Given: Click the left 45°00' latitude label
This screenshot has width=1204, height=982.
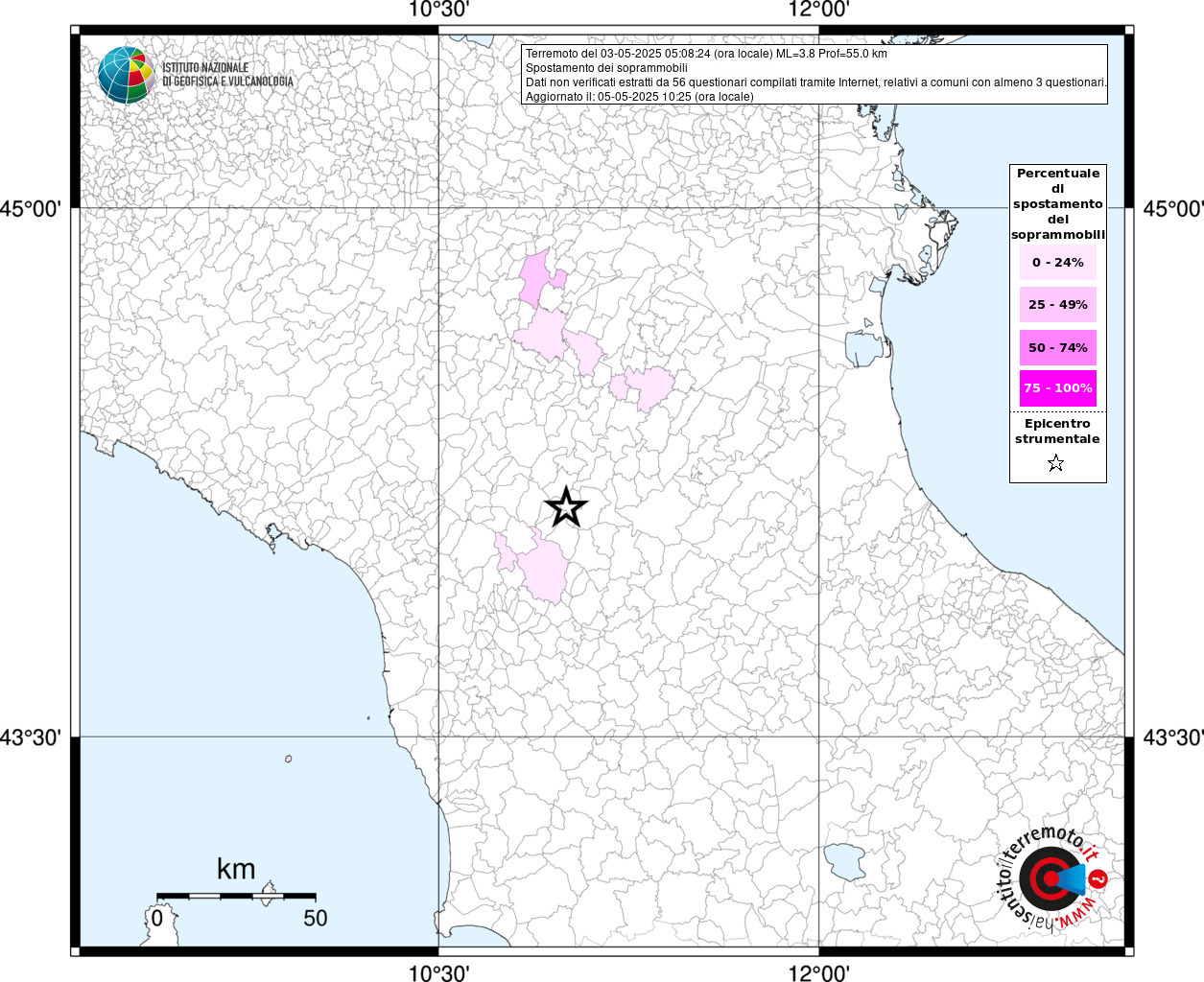Looking at the screenshot, I should [32, 208].
